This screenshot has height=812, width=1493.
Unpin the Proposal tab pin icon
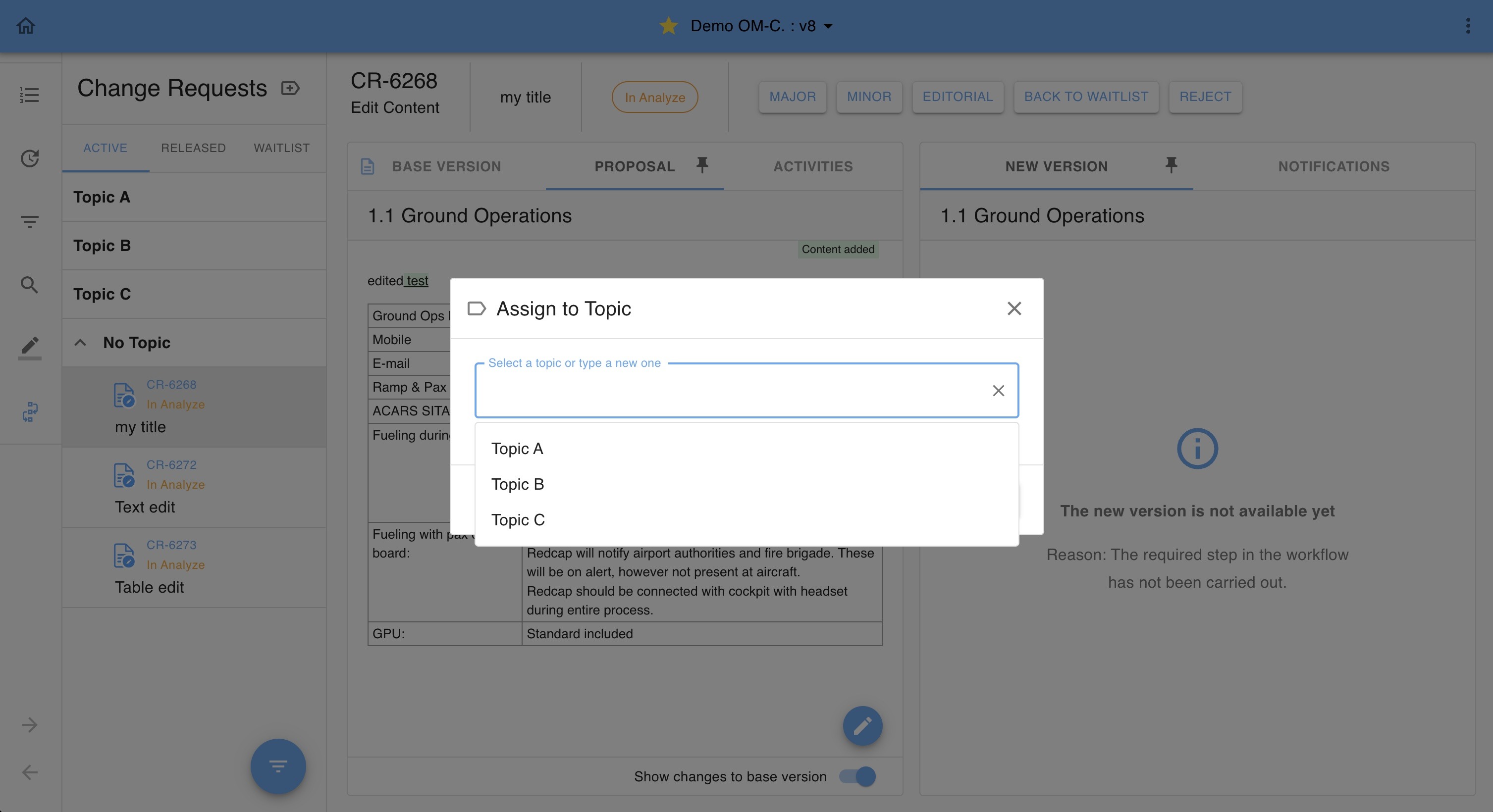(x=702, y=165)
